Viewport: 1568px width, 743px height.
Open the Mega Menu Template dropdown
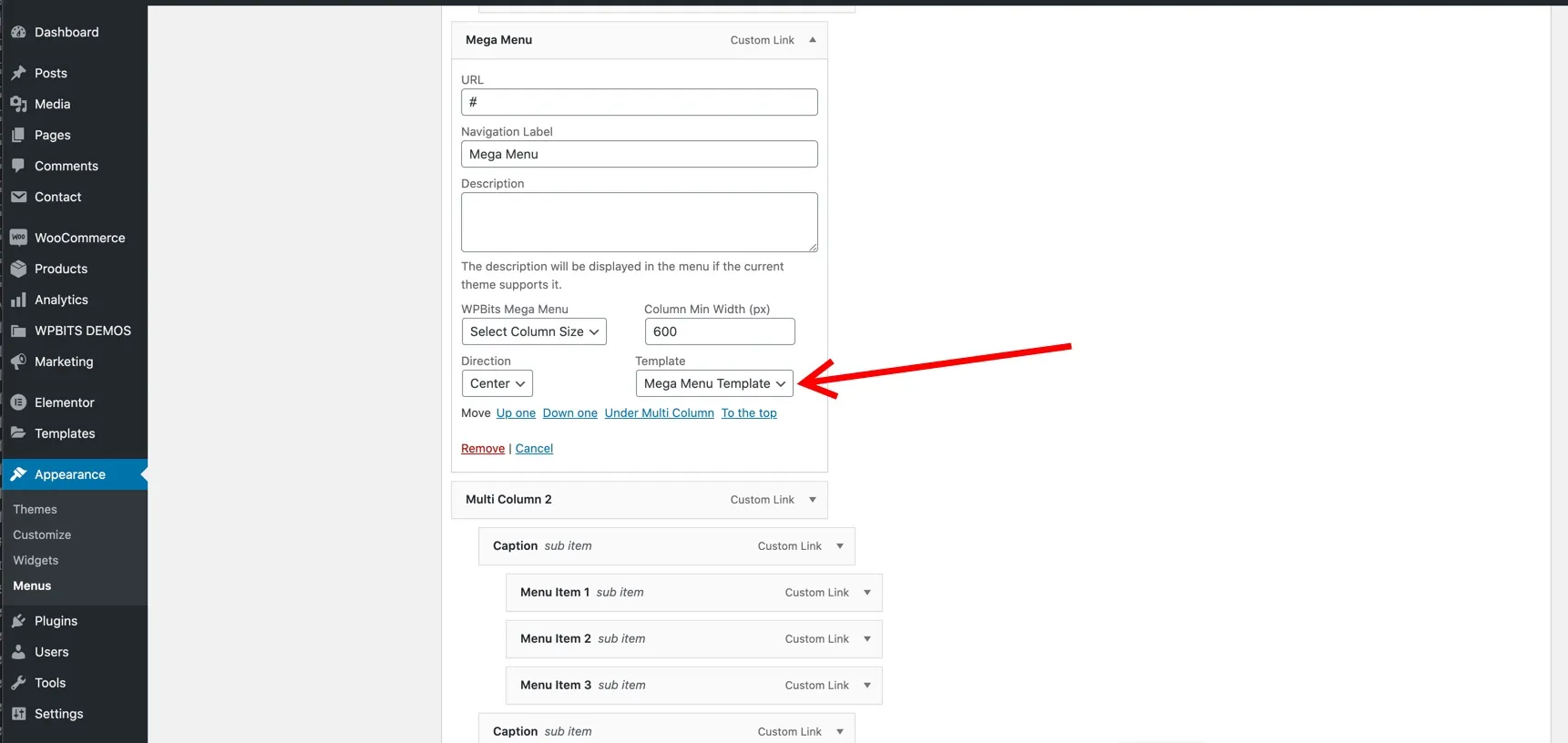[x=714, y=383]
